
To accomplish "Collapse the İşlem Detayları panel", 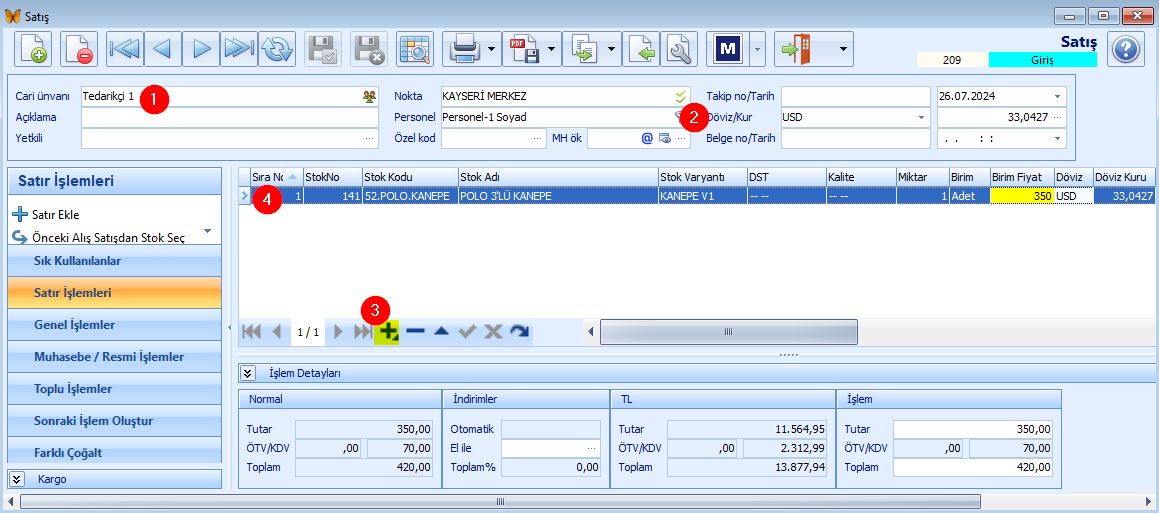I will pyautogui.click(x=248, y=374).
